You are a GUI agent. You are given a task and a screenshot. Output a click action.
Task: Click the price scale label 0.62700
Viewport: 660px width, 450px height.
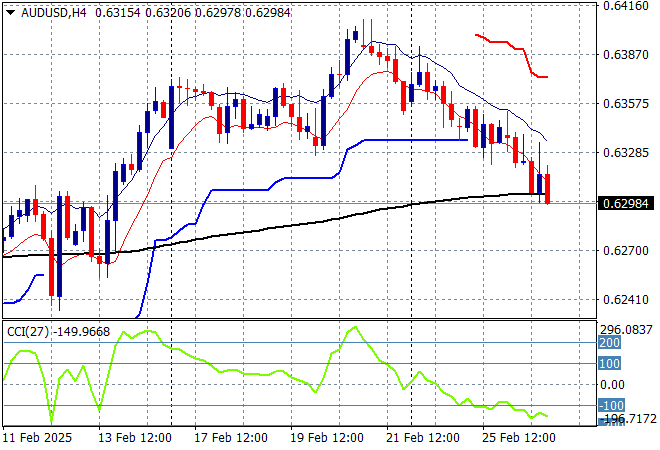pos(625,250)
